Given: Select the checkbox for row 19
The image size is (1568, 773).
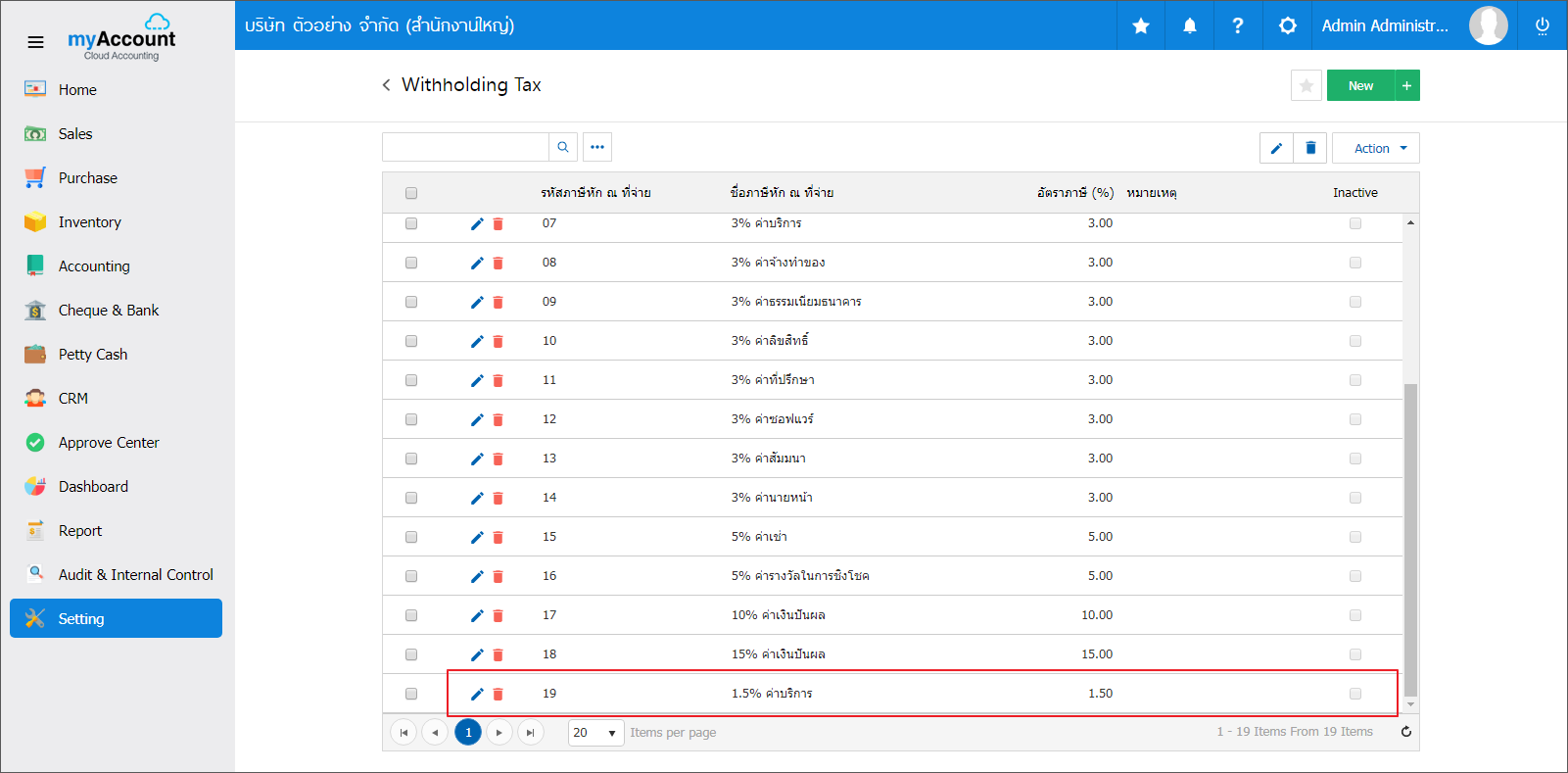Looking at the screenshot, I should [x=411, y=694].
